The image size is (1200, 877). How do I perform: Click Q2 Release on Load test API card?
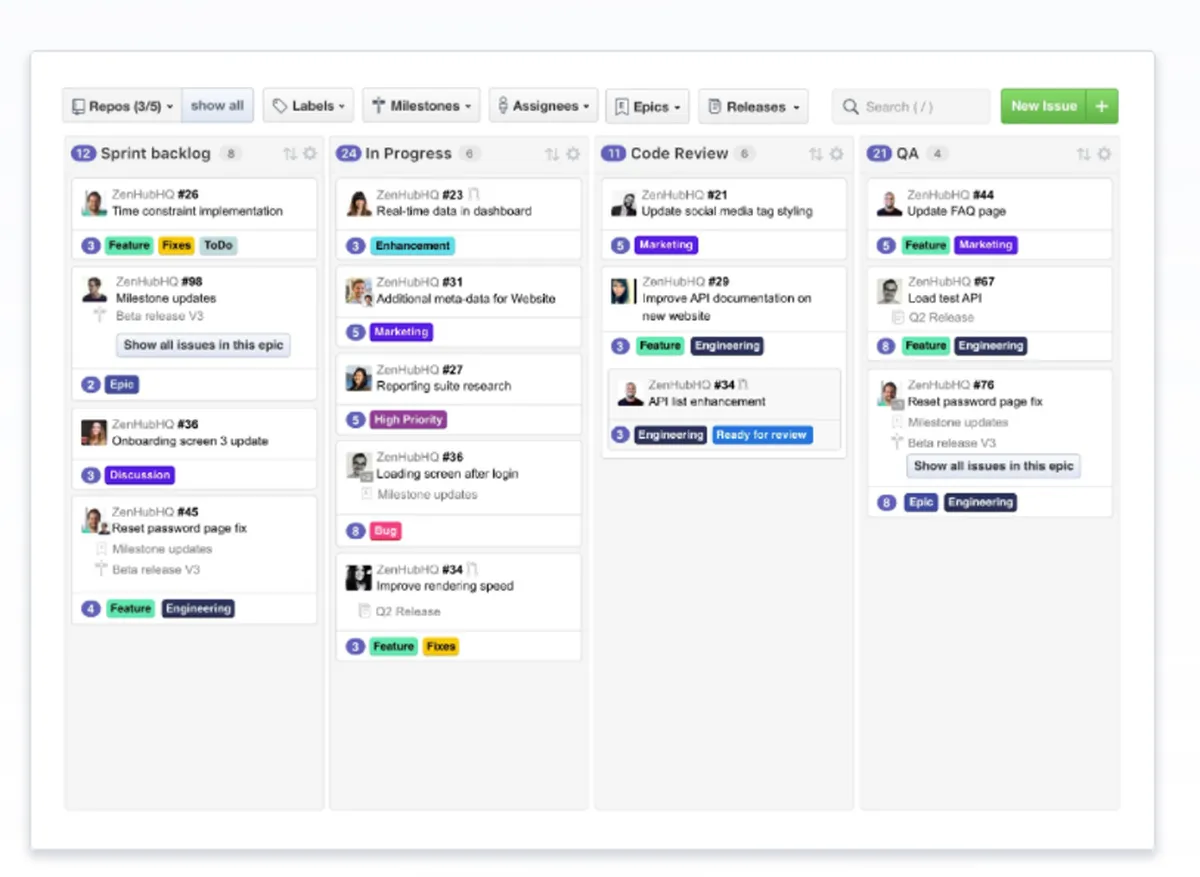[x=941, y=317]
